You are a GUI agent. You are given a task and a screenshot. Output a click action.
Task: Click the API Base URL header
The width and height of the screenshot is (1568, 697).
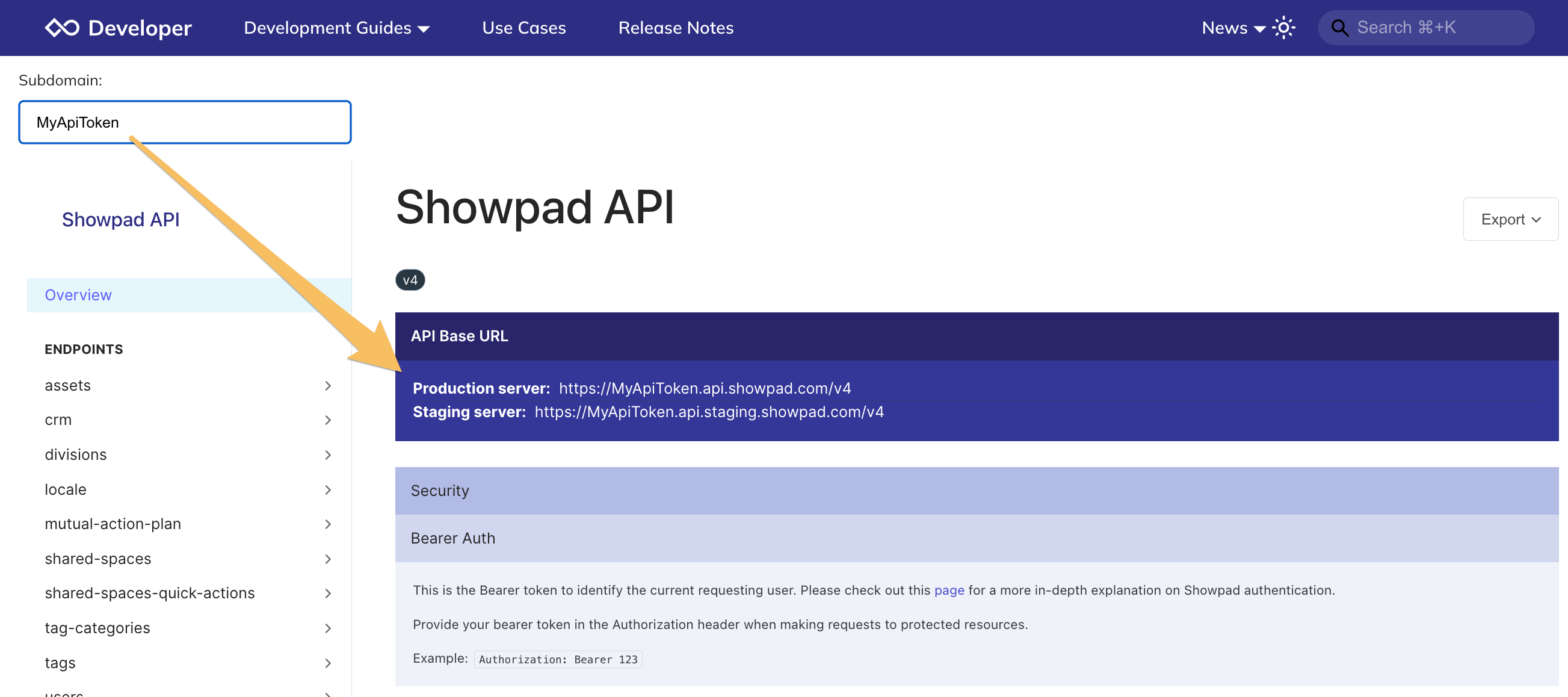point(977,336)
